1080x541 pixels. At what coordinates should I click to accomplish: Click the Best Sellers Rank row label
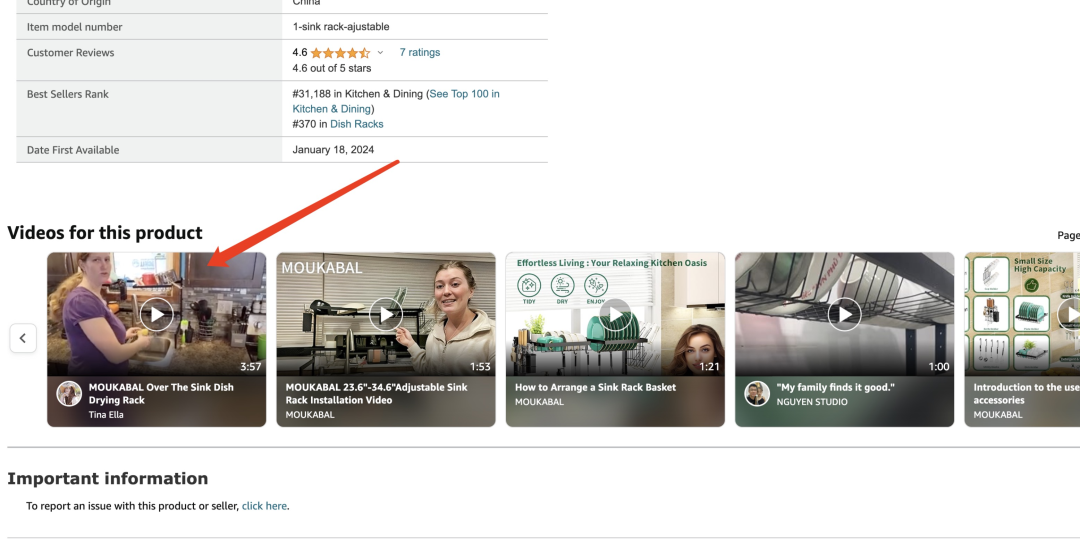pyautogui.click(x=68, y=94)
